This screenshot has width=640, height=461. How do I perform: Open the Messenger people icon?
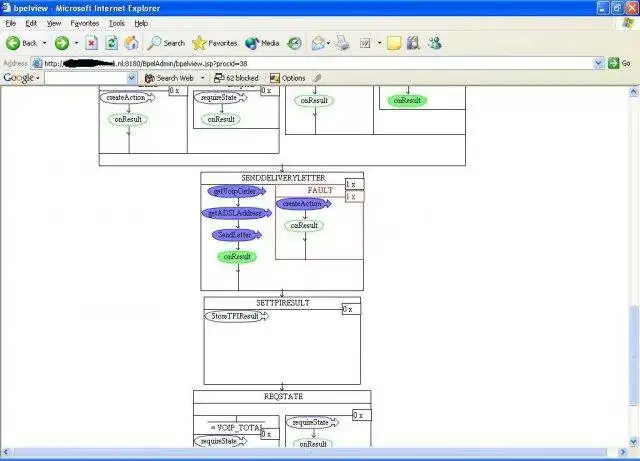[435, 43]
